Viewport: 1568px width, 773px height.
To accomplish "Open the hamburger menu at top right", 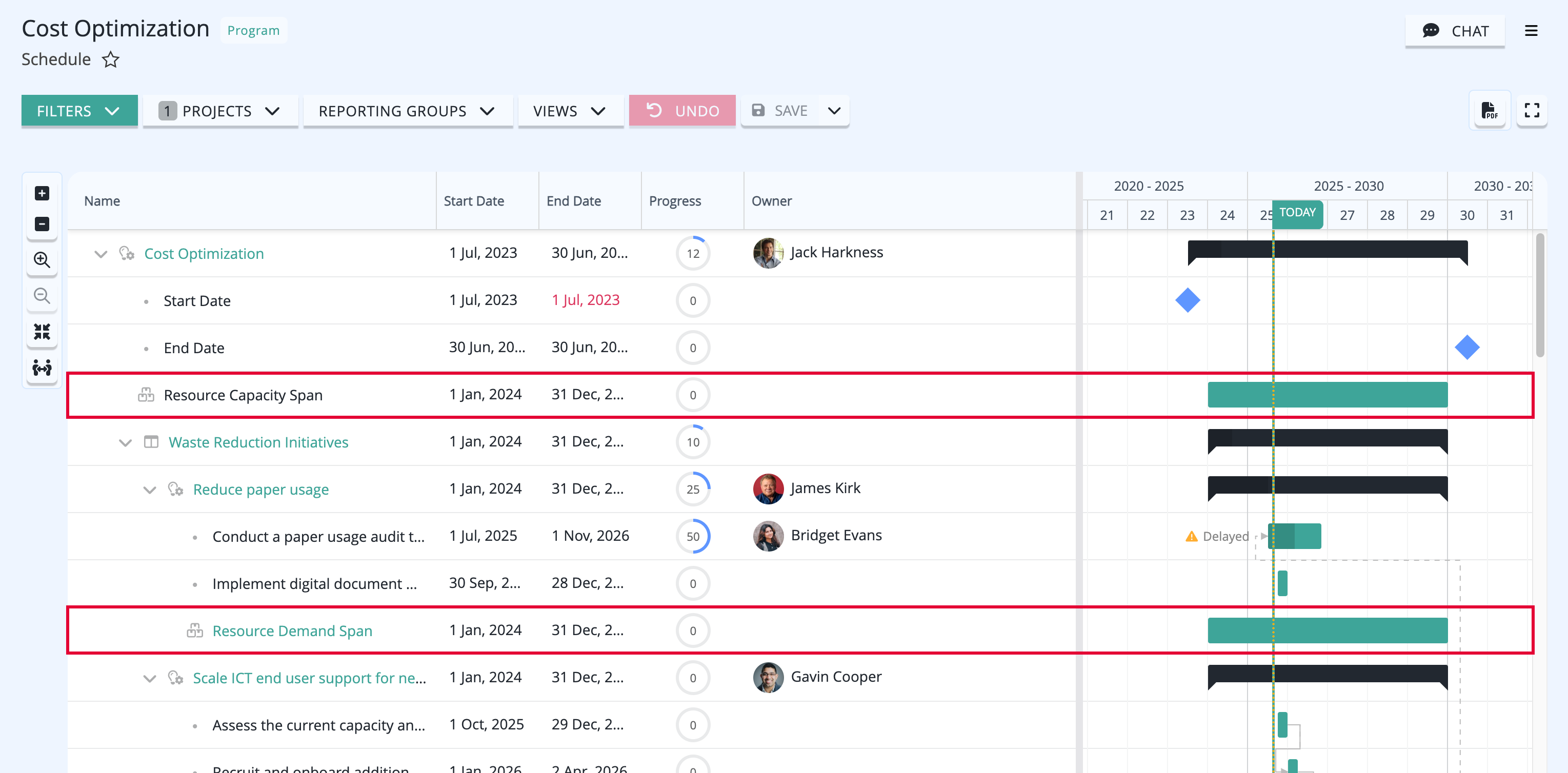I will 1531,30.
